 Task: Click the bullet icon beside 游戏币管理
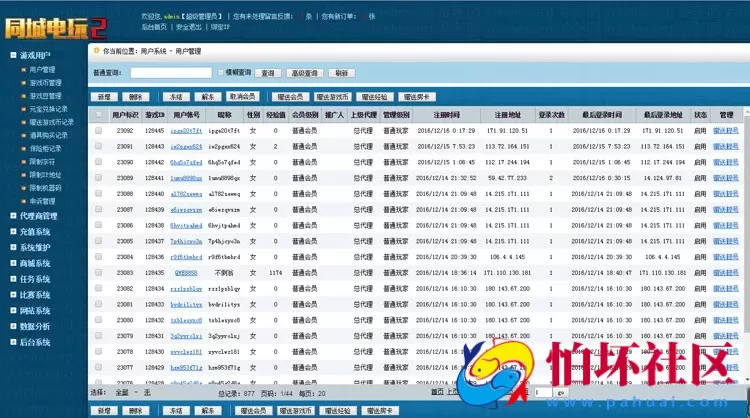[x=23, y=83]
